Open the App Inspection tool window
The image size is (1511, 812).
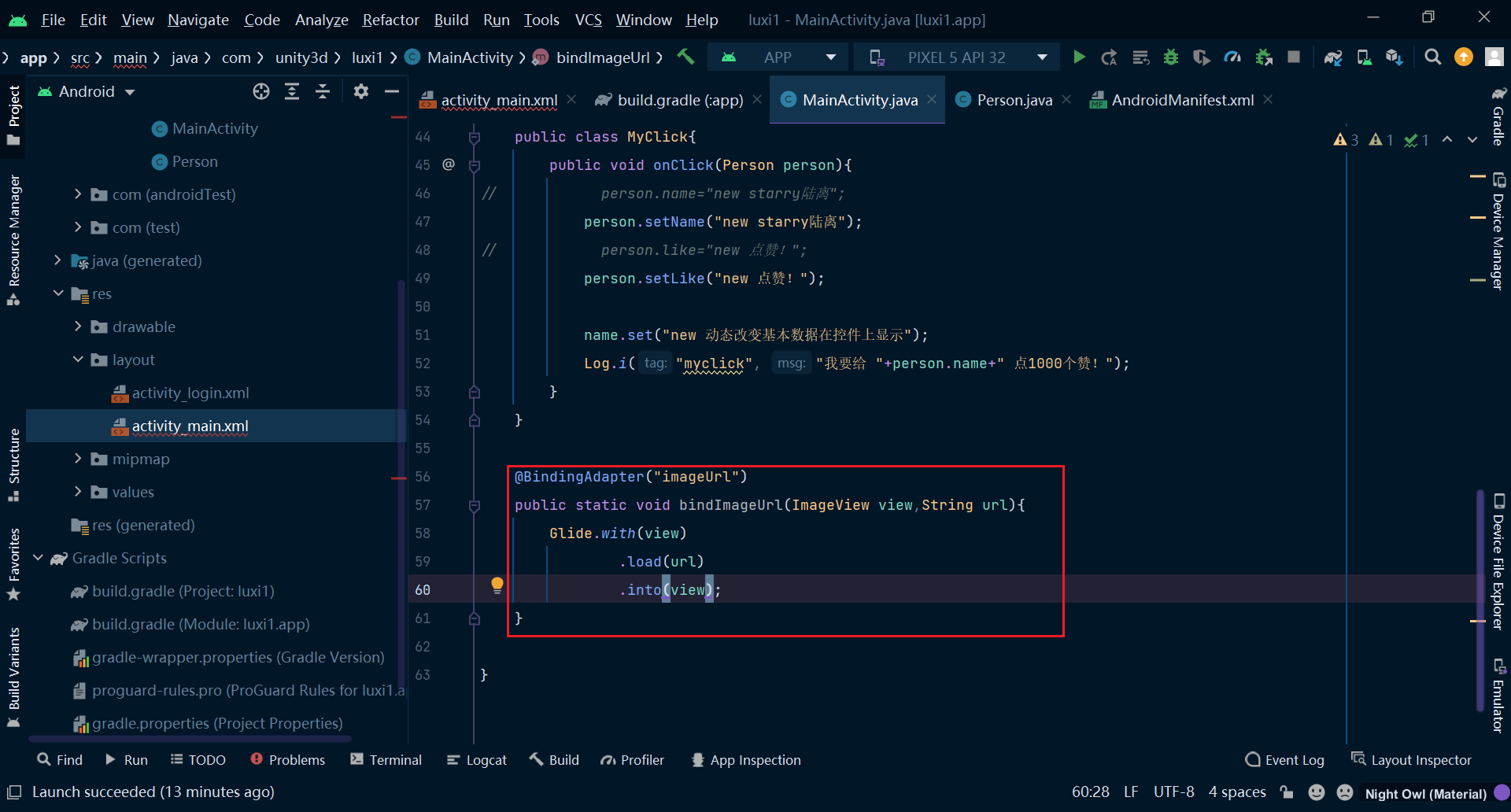coord(745,760)
